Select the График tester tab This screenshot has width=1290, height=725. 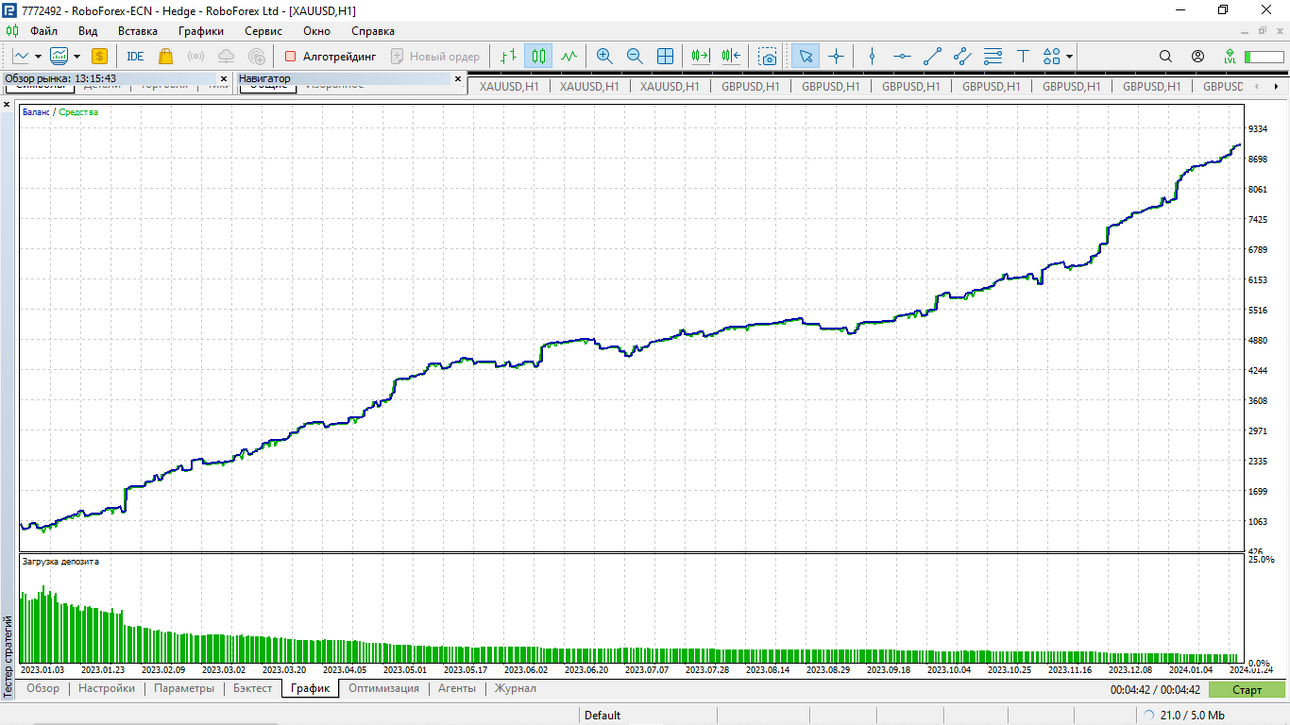point(310,688)
